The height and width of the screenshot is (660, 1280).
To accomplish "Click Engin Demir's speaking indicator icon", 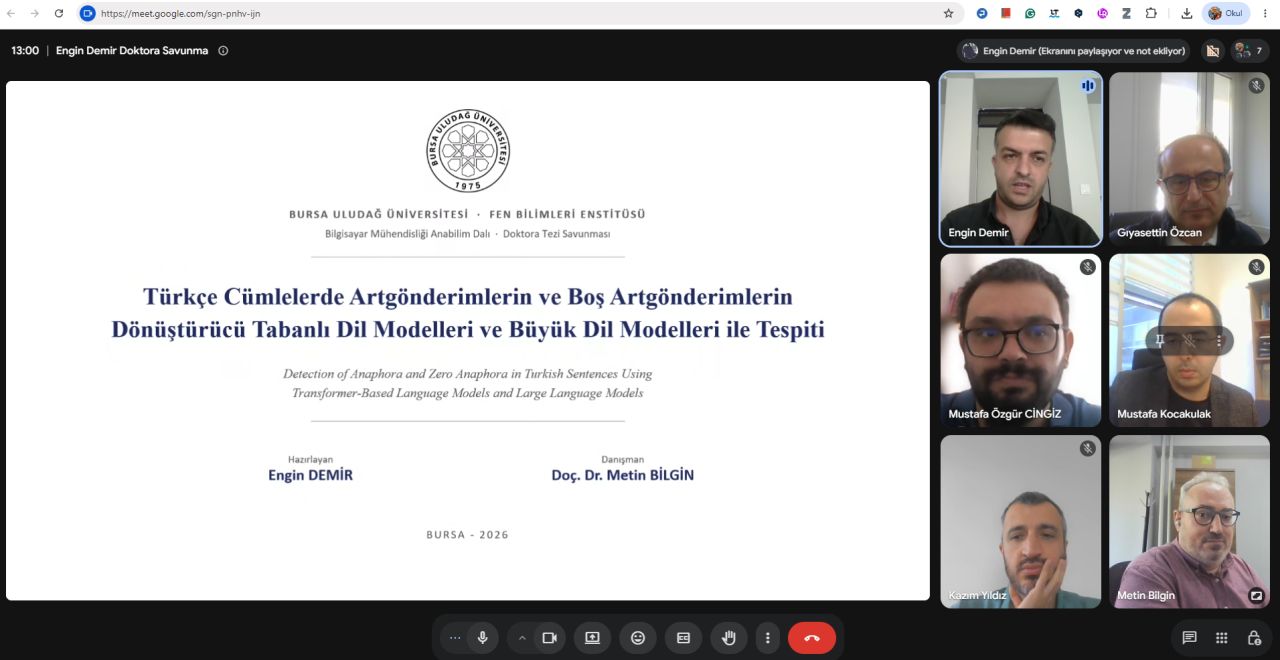I will (x=1087, y=86).
